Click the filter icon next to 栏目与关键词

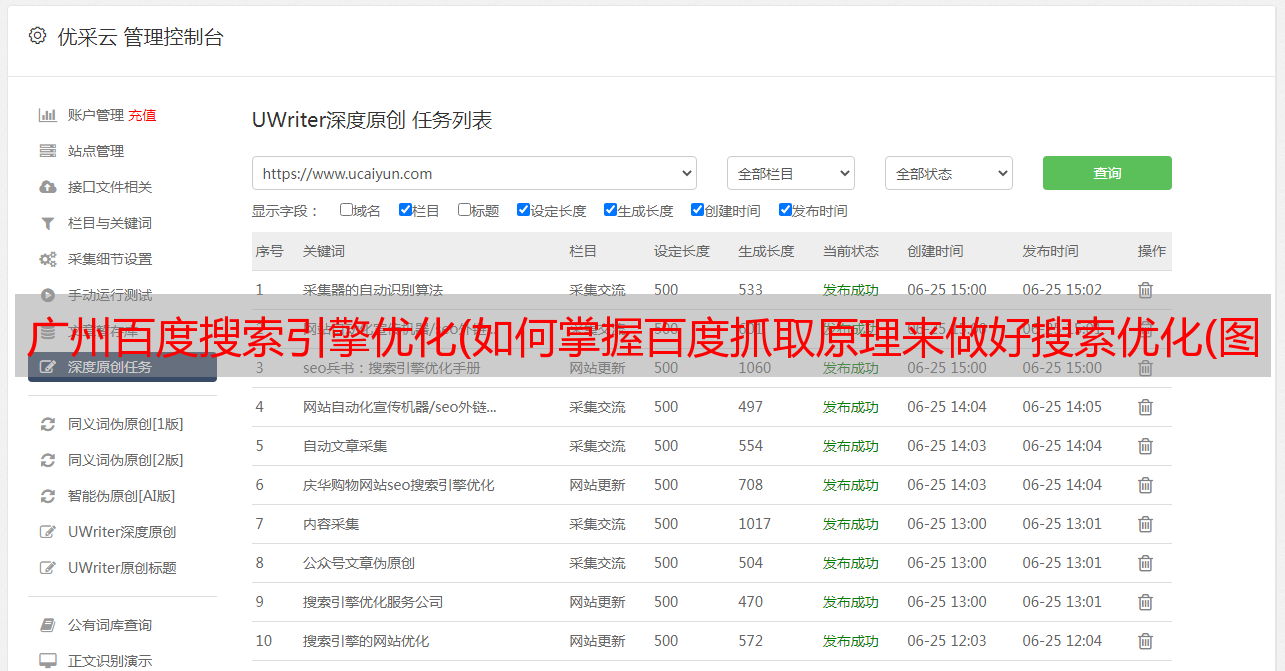(47, 223)
